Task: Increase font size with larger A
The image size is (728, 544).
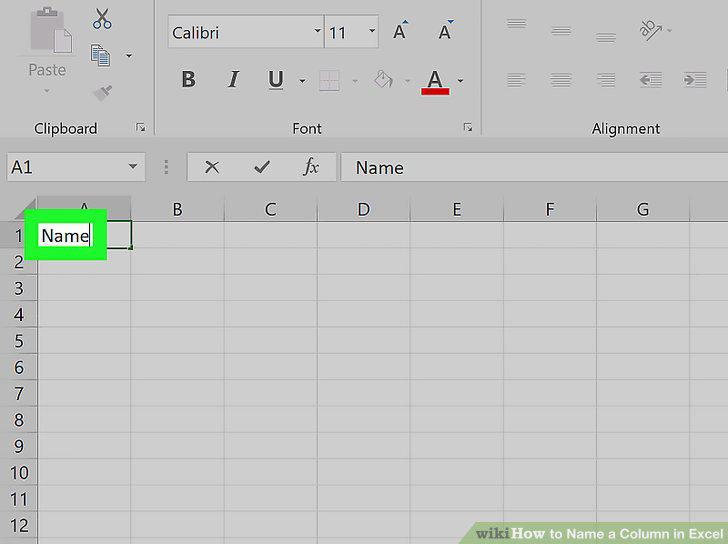Action: tap(400, 31)
